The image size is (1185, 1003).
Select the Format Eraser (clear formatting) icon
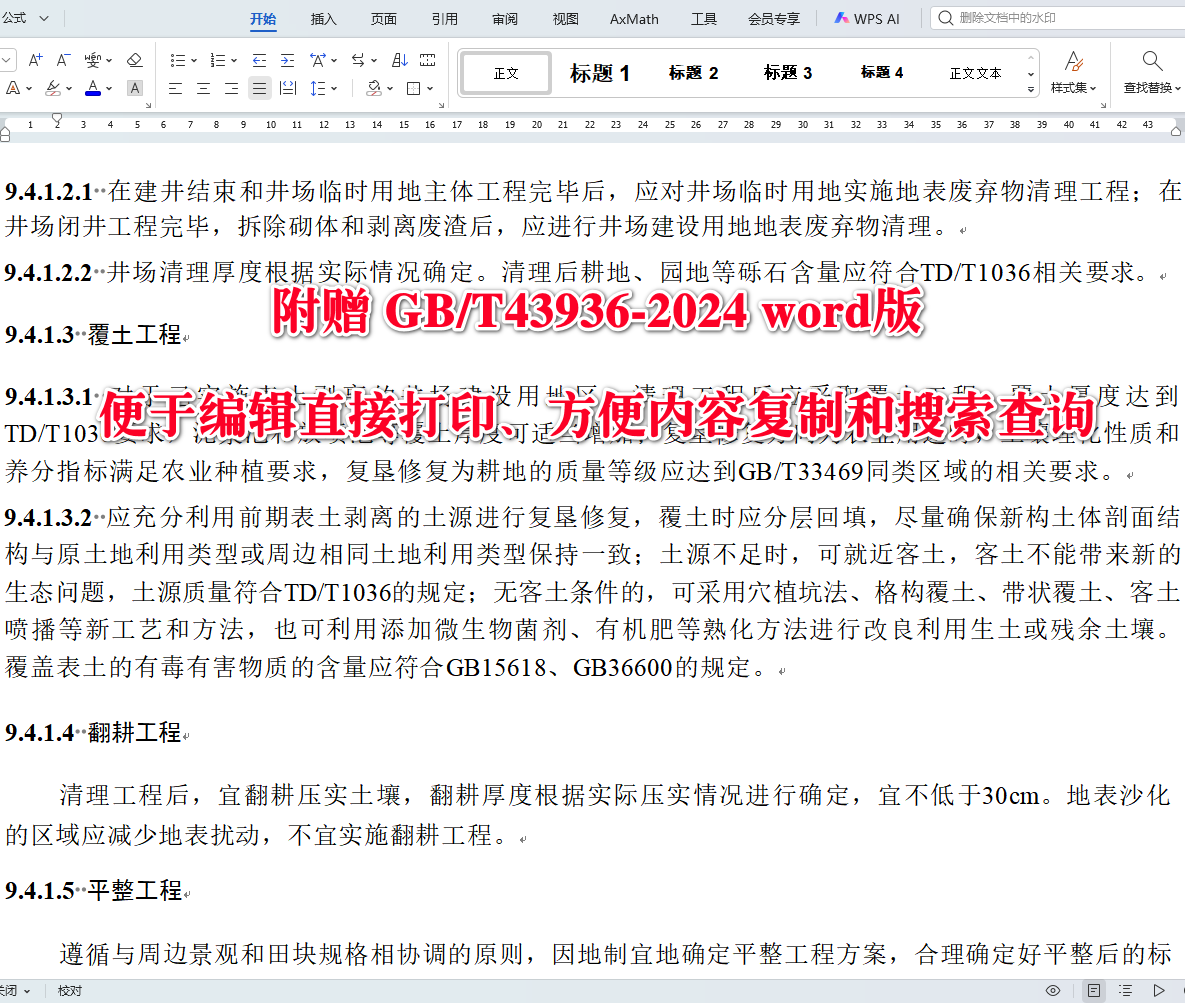pos(135,59)
